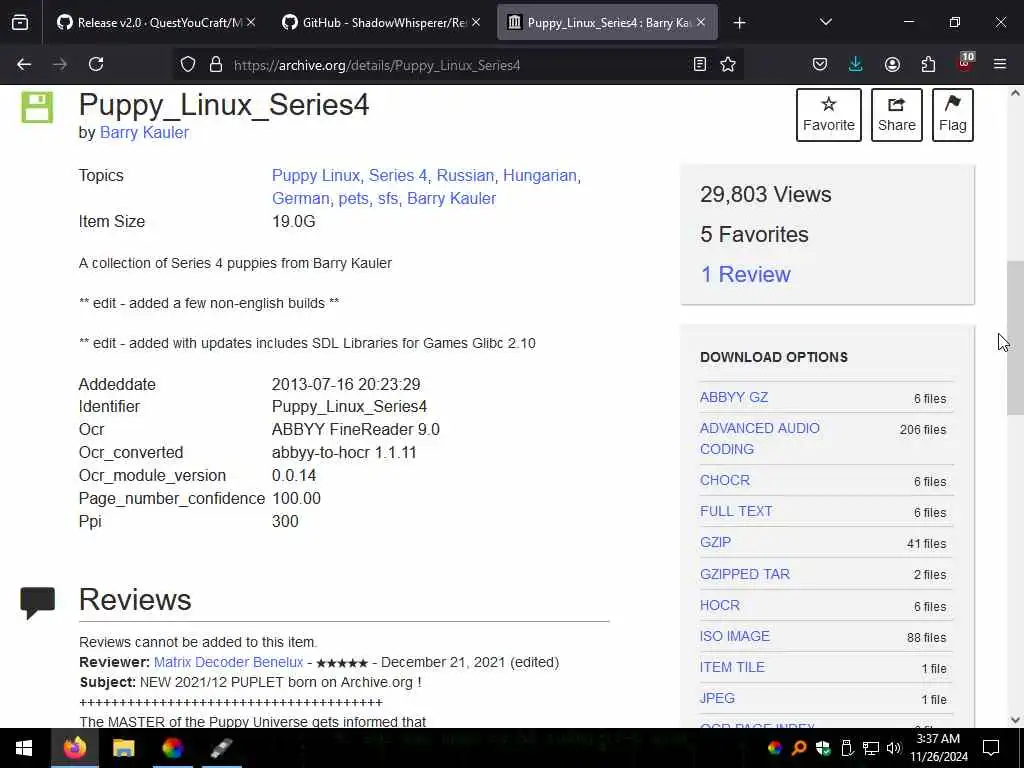Viewport: 1024px width, 768px height.
Task: Download FULL TEXT files
Action: click(x=736, y=511)
